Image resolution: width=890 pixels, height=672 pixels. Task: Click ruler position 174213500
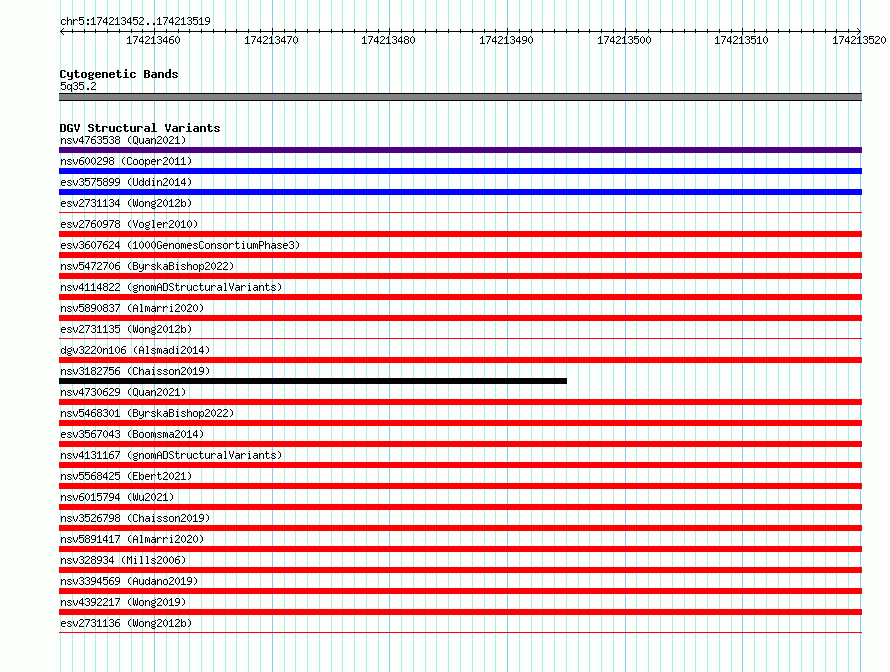click(624, 40)
